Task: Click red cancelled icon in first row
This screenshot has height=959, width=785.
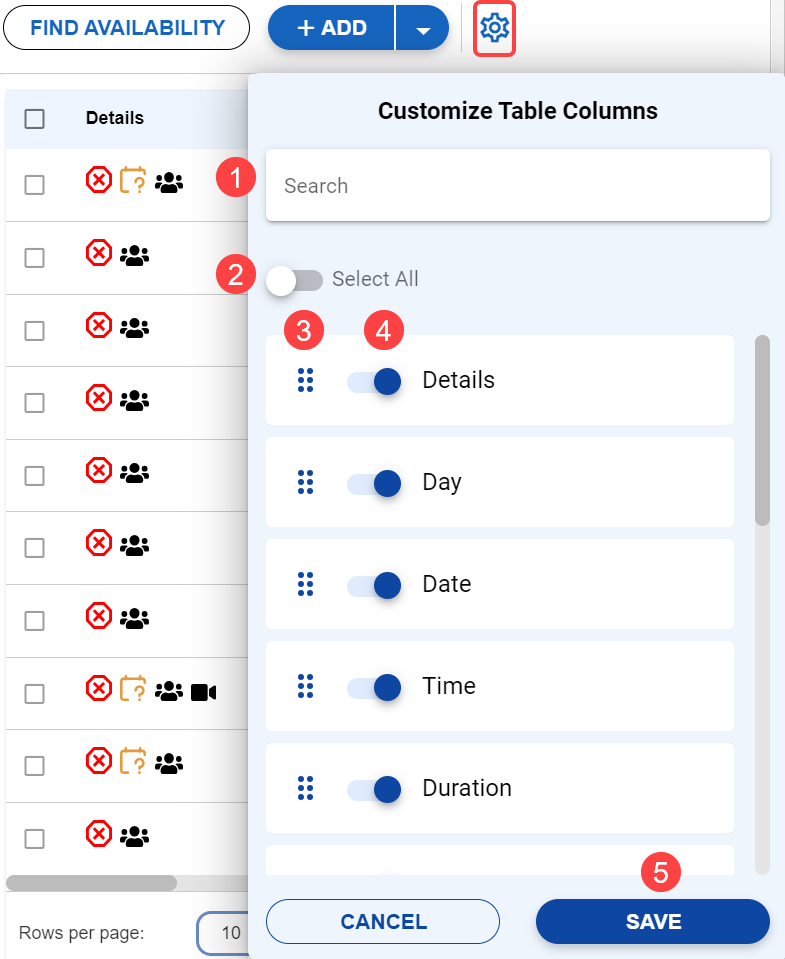Action: pos(99,181)
